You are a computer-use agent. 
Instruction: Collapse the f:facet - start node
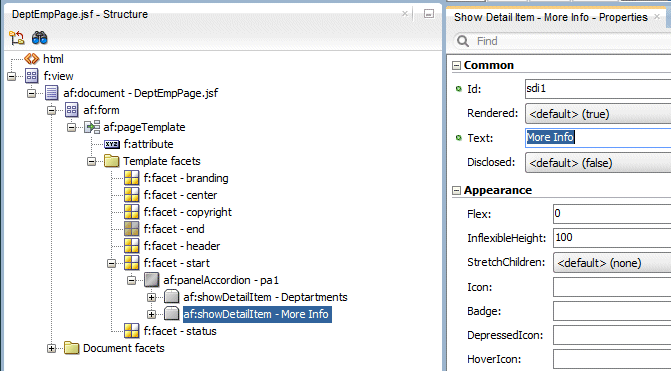coord(112,263)
